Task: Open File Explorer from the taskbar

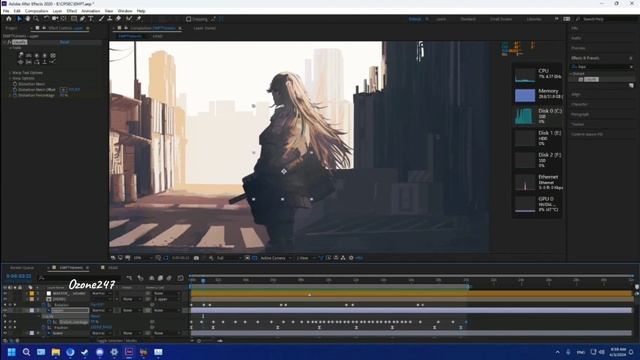Action: [56, 352]
